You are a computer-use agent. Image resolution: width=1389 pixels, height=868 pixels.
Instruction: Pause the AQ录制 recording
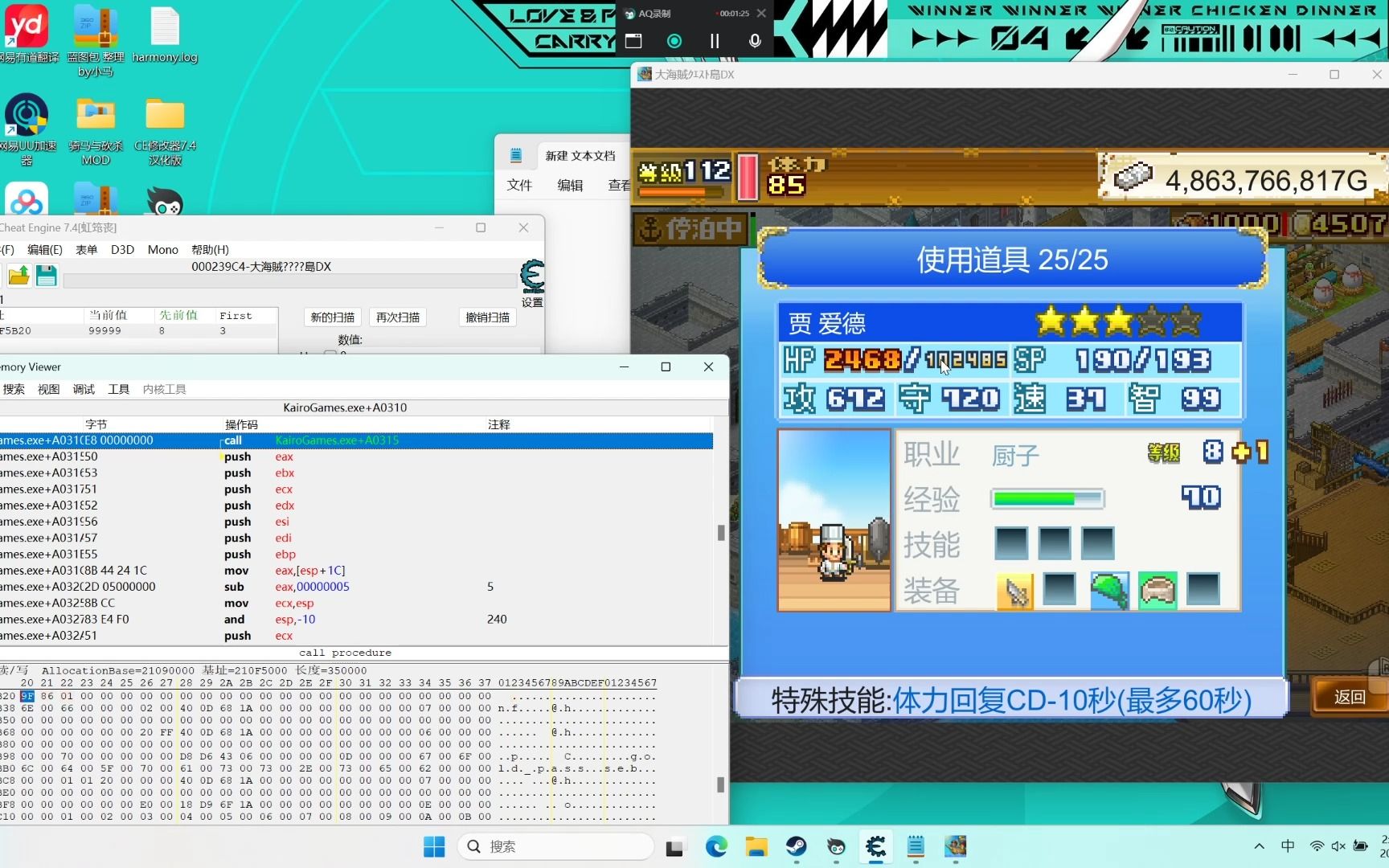click(715, 40)
